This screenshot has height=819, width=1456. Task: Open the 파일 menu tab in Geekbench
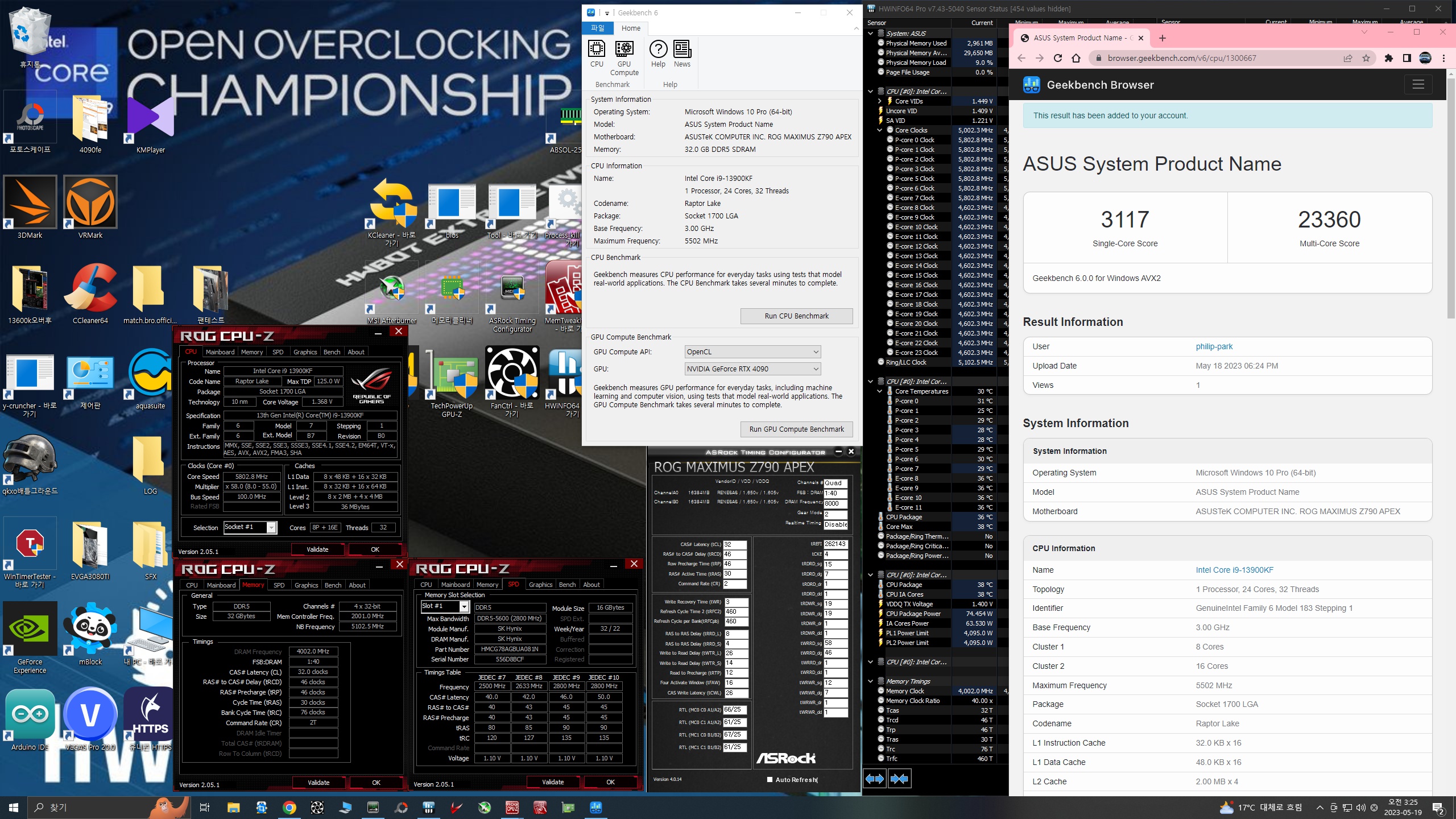pos(598,28)
